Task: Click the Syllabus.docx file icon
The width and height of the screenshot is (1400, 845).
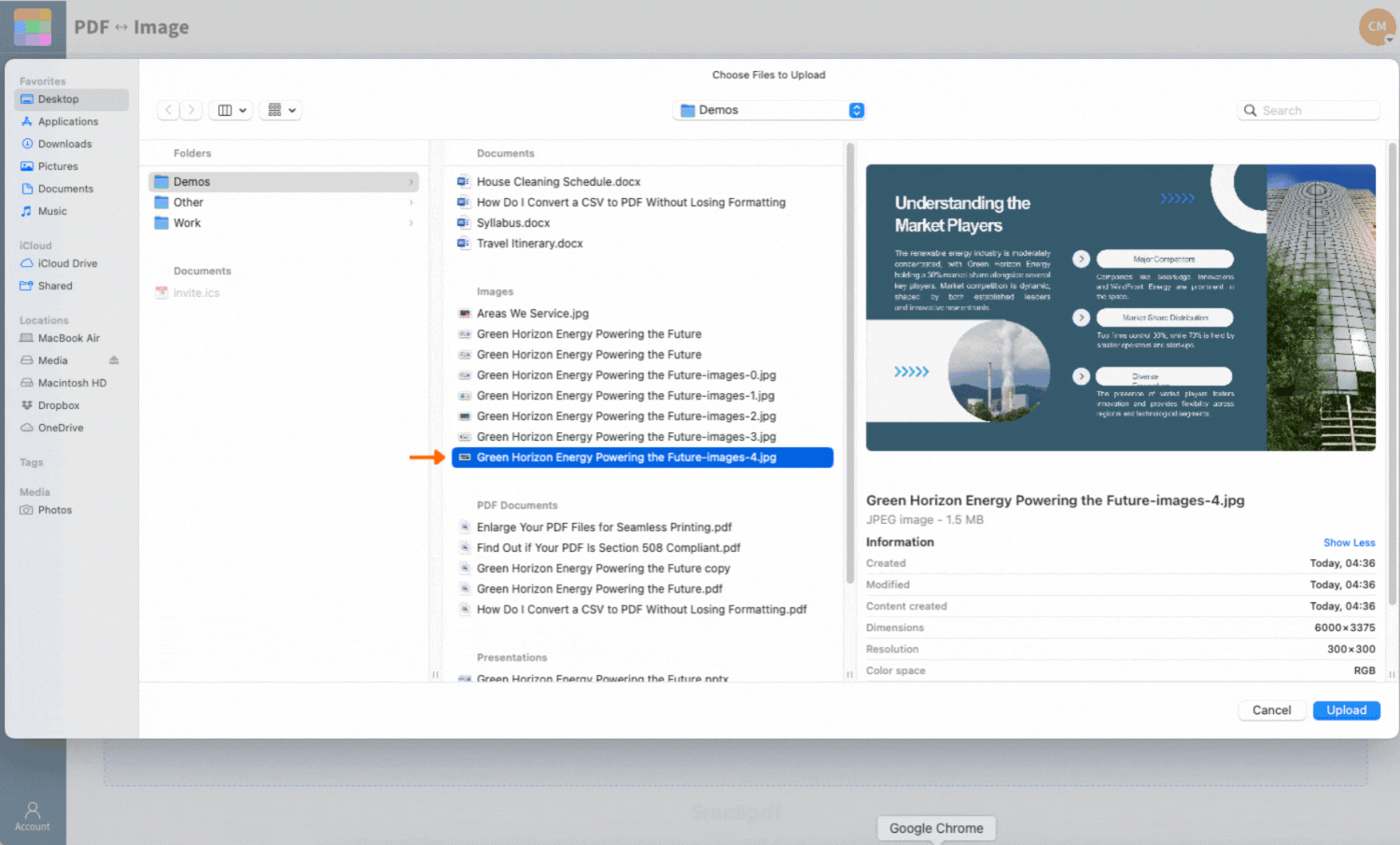Action: pyautogui.click(x=464, y=223)
